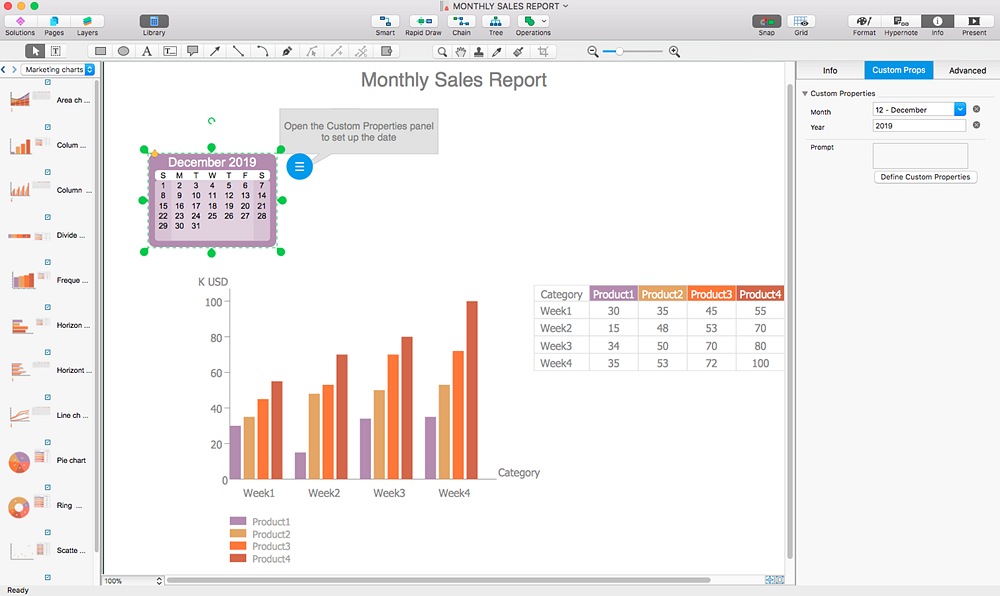1000x596 pixels.
Task: Toggle the Snap option
Action: click(x=767, y=21)
